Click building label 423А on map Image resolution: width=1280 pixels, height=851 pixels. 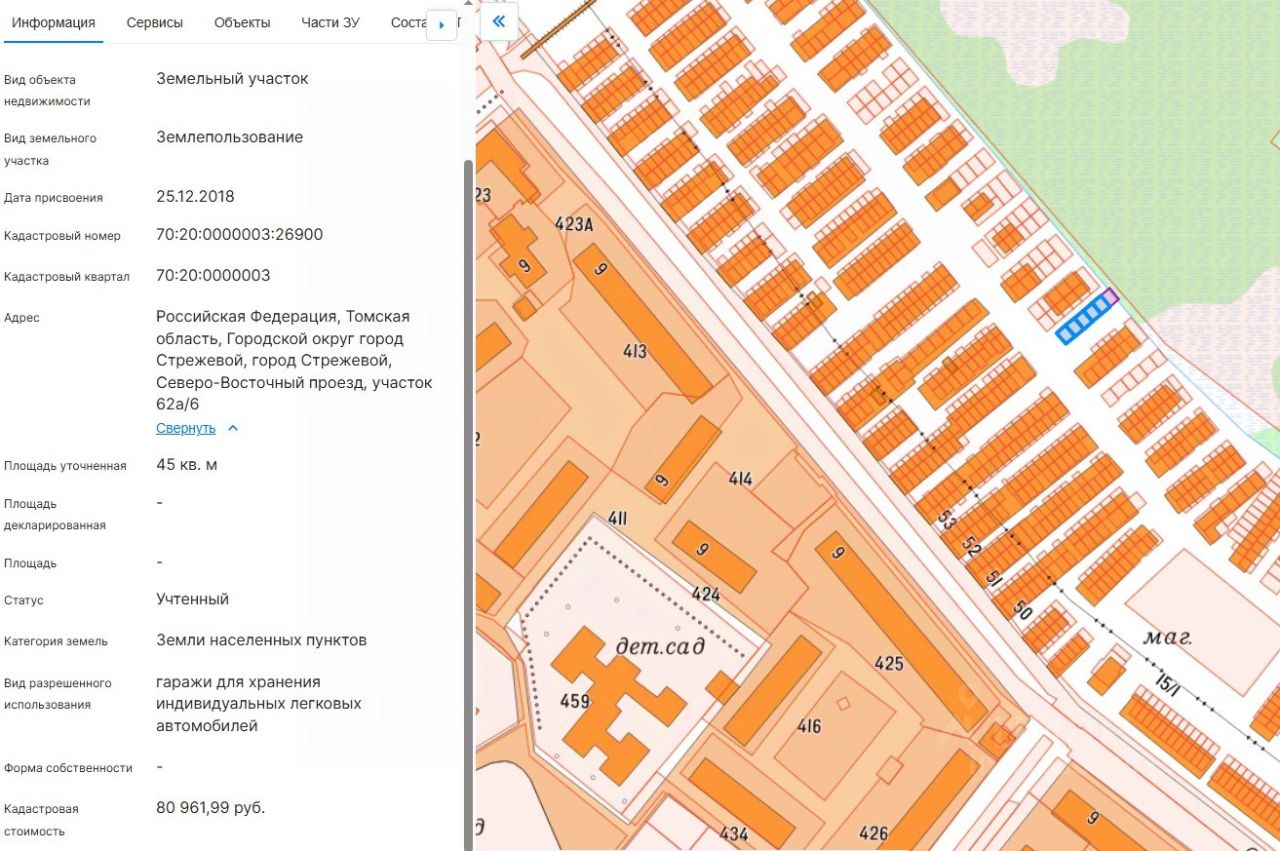[x=574, y=225]
